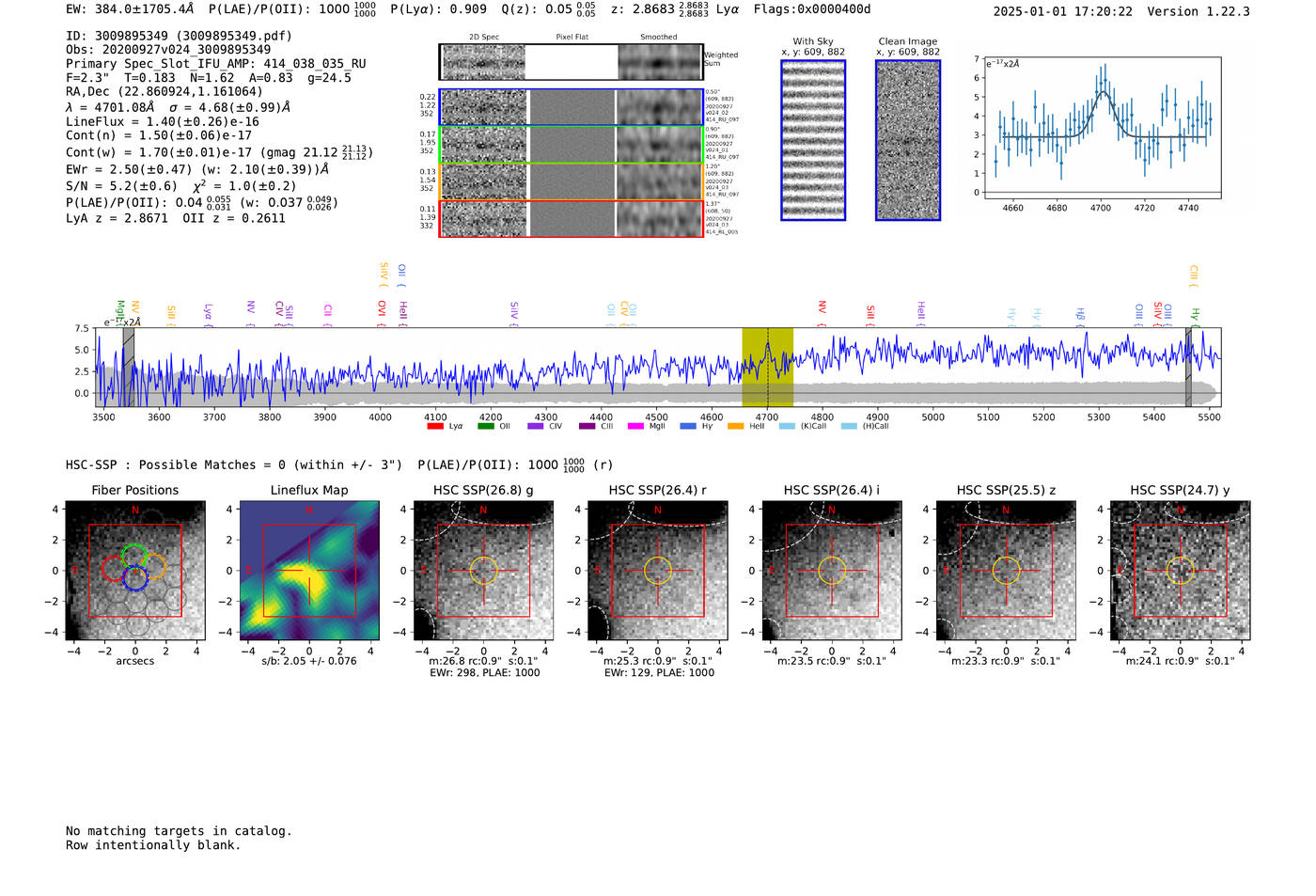The height and width of the screenshot is (896, 1316).
Task: Click the 'HSC-SSP : Possible Matches = 0' text
Action: [234, 464]
